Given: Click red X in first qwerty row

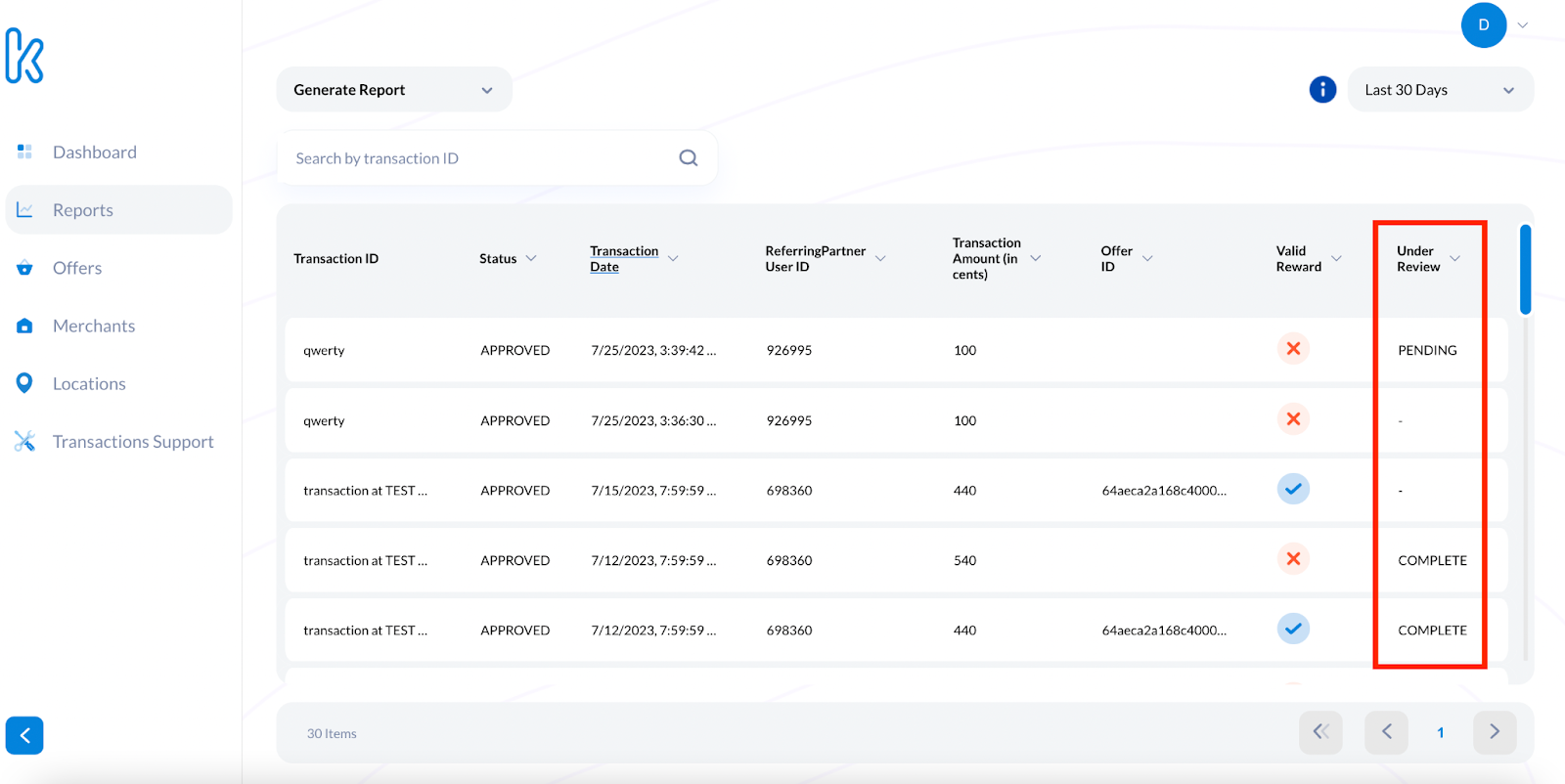Looking at the screenshot, I should tap(1293, 349).
